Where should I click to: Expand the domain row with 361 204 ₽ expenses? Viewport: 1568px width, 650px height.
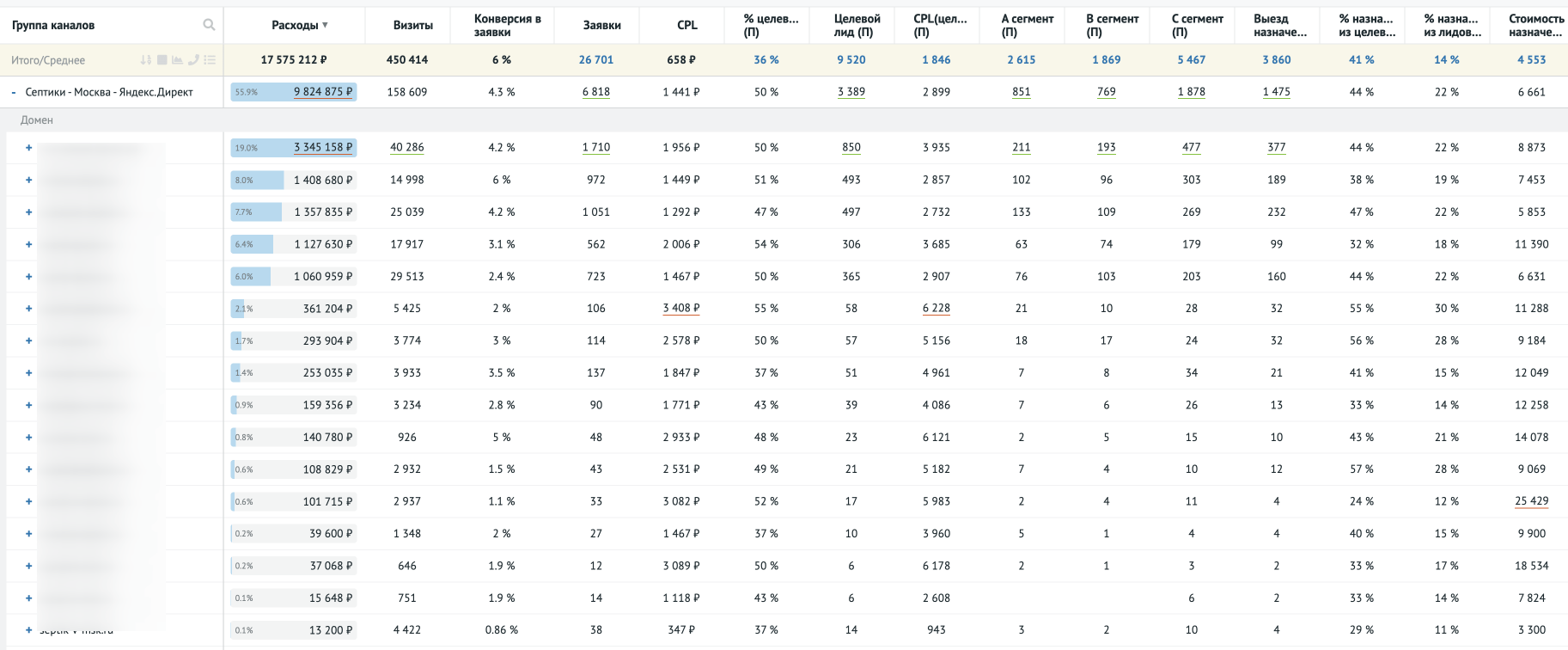28,309
